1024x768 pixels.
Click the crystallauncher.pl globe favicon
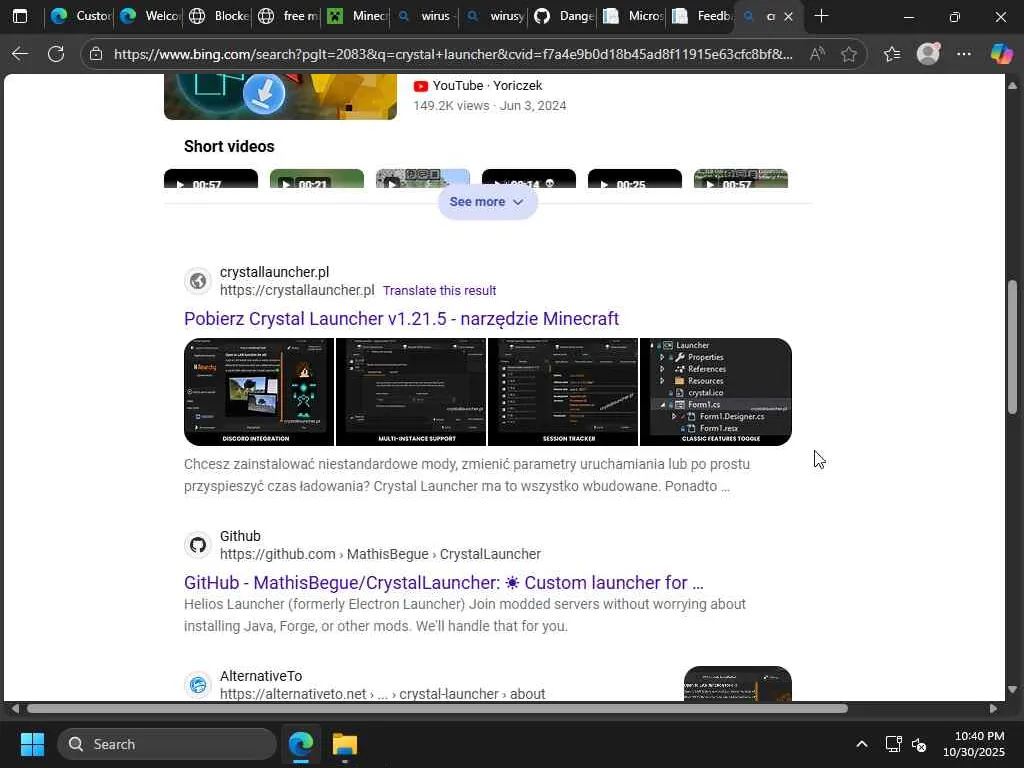pos(198,281)
